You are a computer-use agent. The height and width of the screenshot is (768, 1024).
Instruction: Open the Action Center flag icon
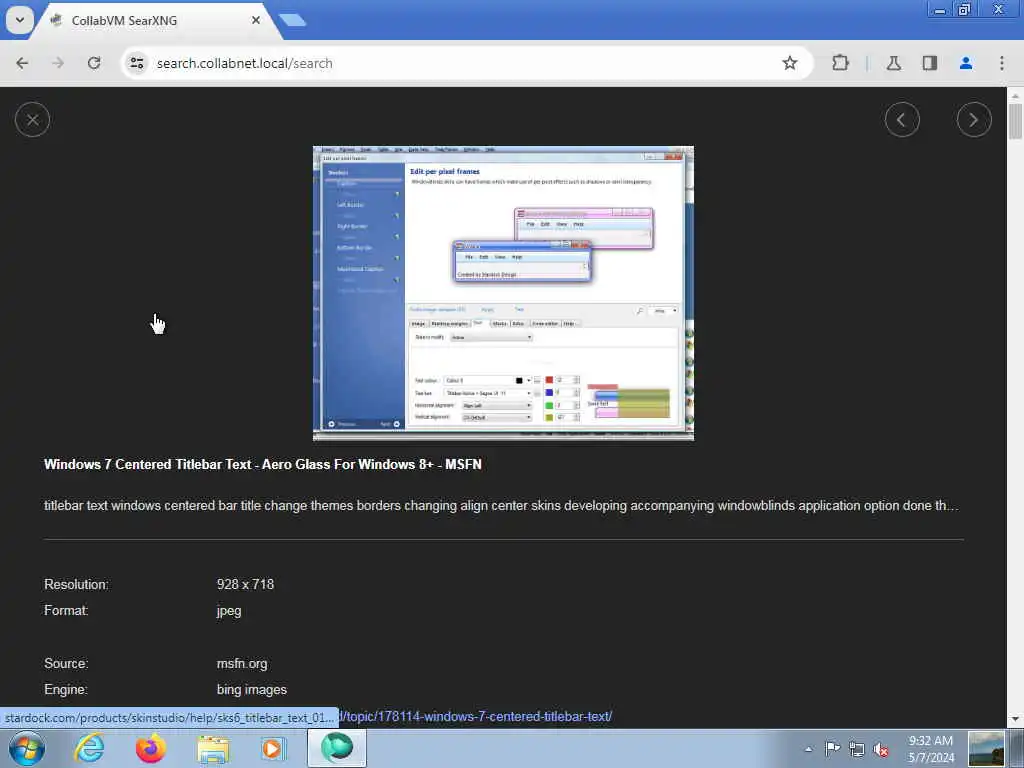coord(832,749)
